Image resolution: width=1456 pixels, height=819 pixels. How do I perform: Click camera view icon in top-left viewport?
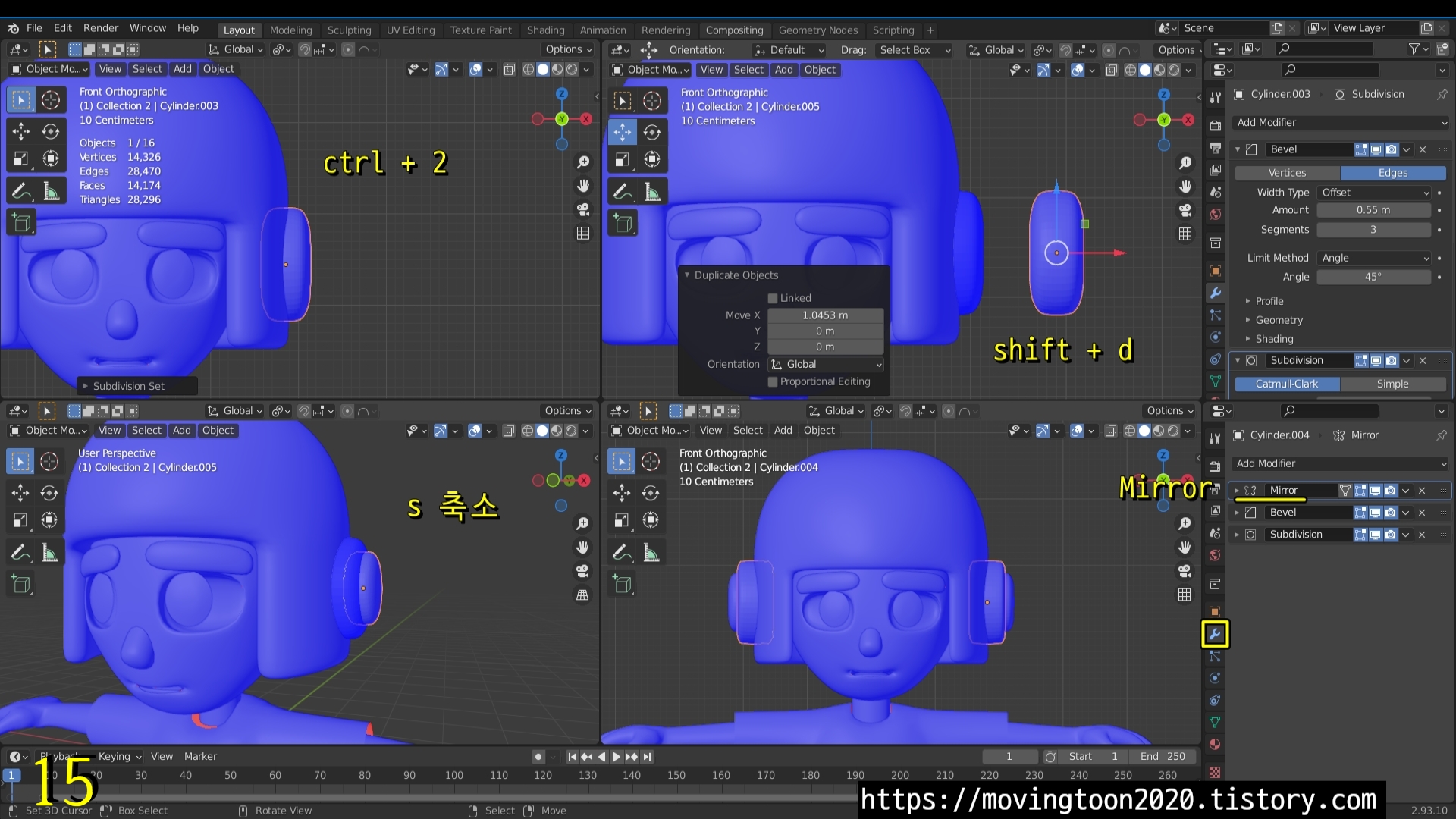click(582, 209)
